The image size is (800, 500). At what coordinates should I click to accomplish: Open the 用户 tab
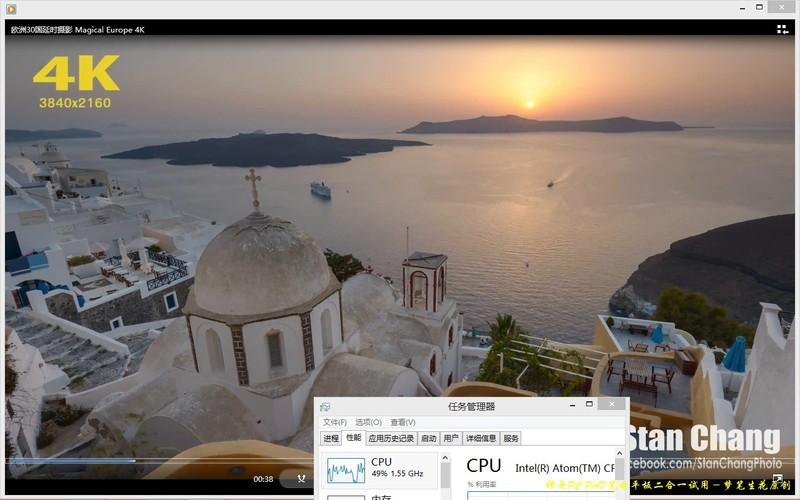[451, 438]
